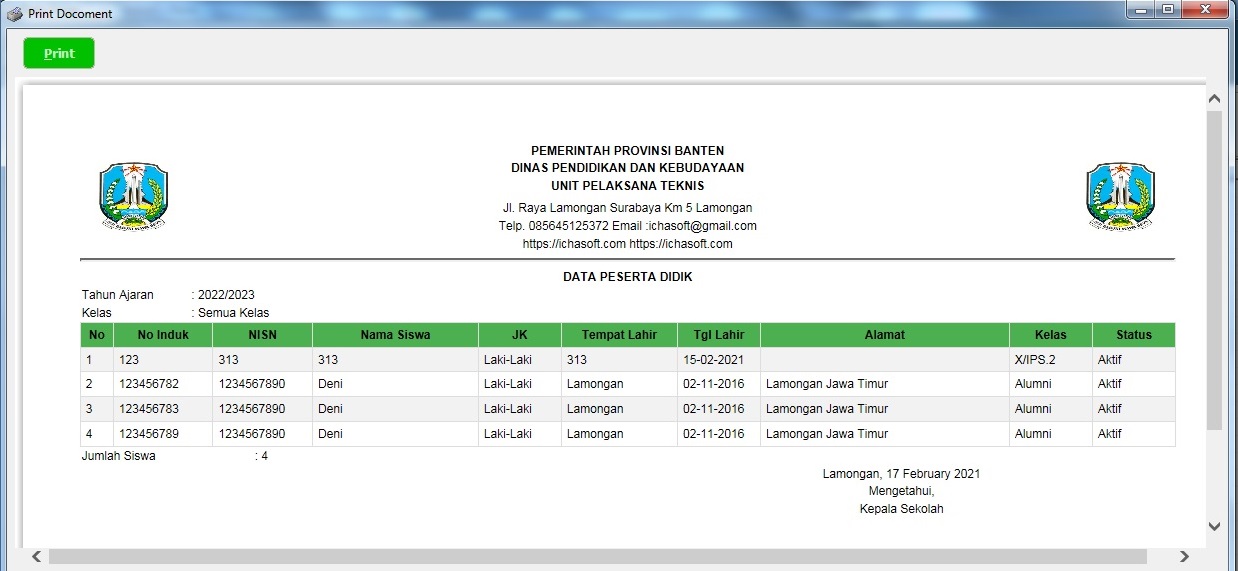
Task: Click 'Deni' name in row 4
Action: (x=330, y=434)
